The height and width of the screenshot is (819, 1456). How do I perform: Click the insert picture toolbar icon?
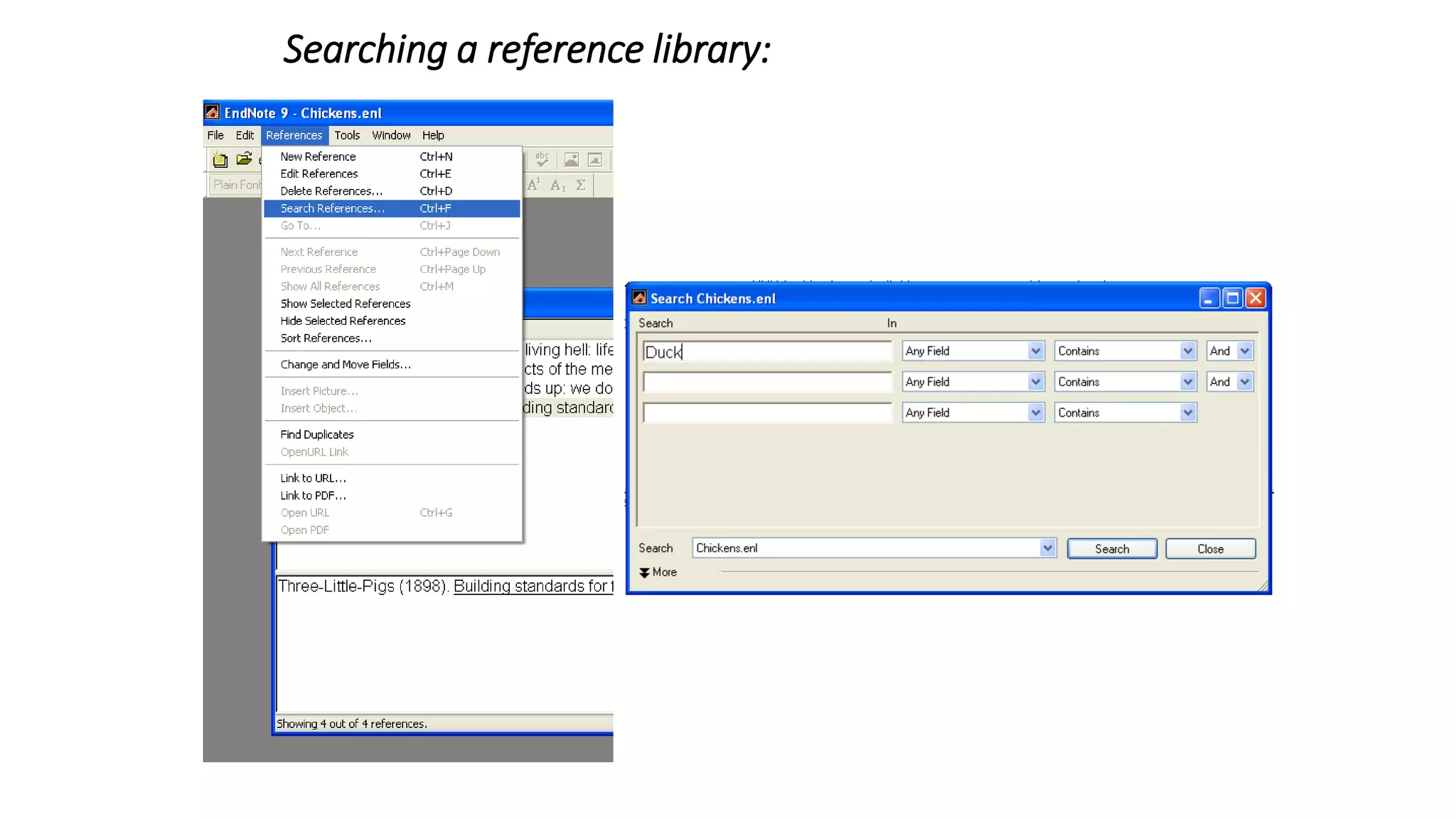pos(572,160)
